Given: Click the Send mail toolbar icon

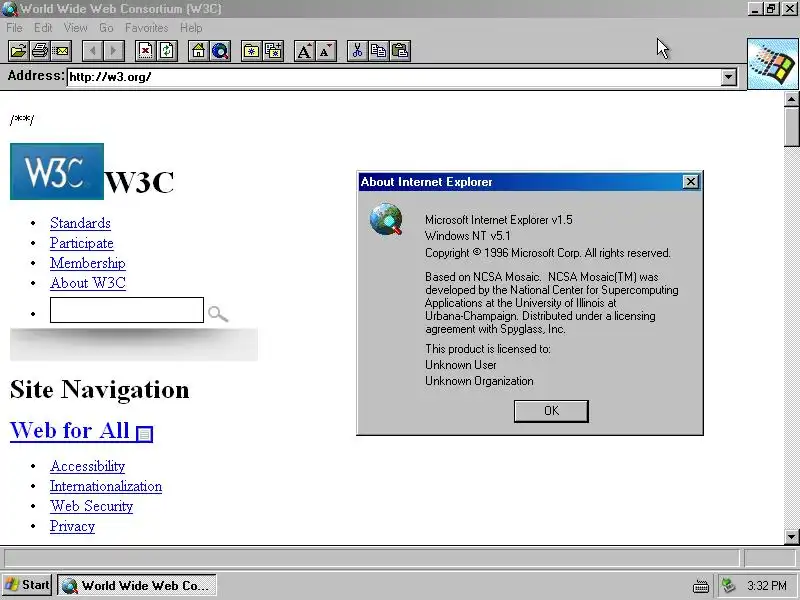Looking at the screenshot, I should 61,51.
